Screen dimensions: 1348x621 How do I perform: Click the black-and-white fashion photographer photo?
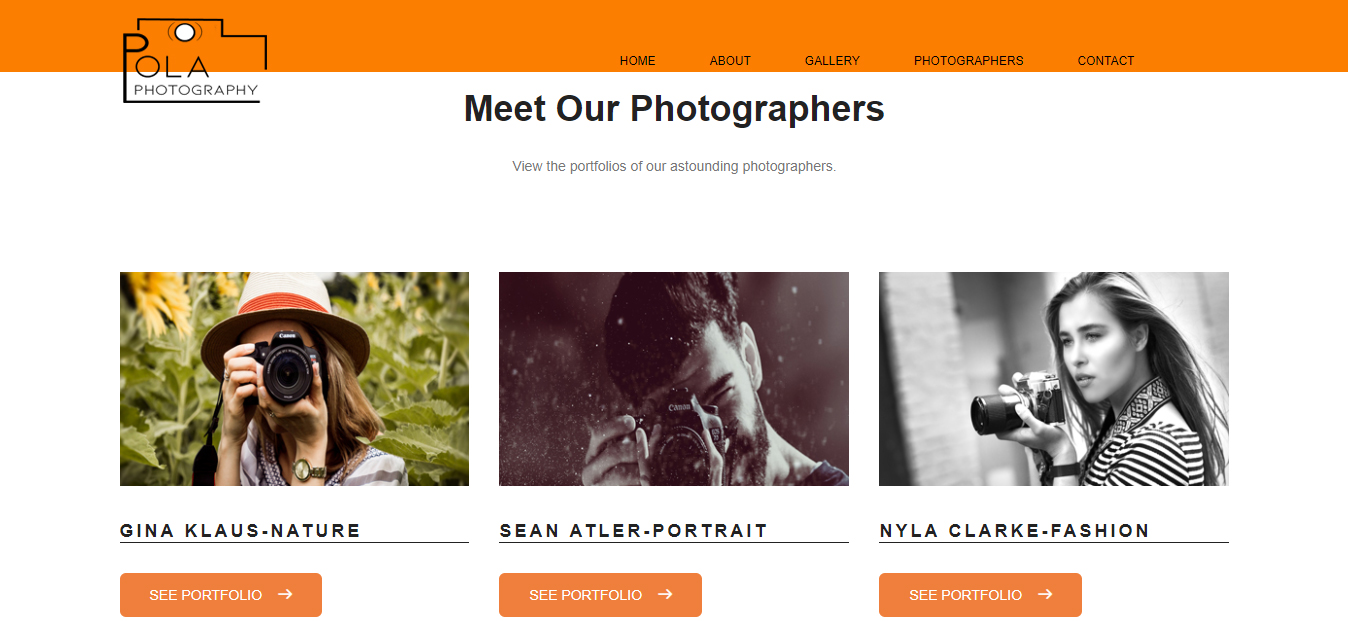tap(1054, 379)
